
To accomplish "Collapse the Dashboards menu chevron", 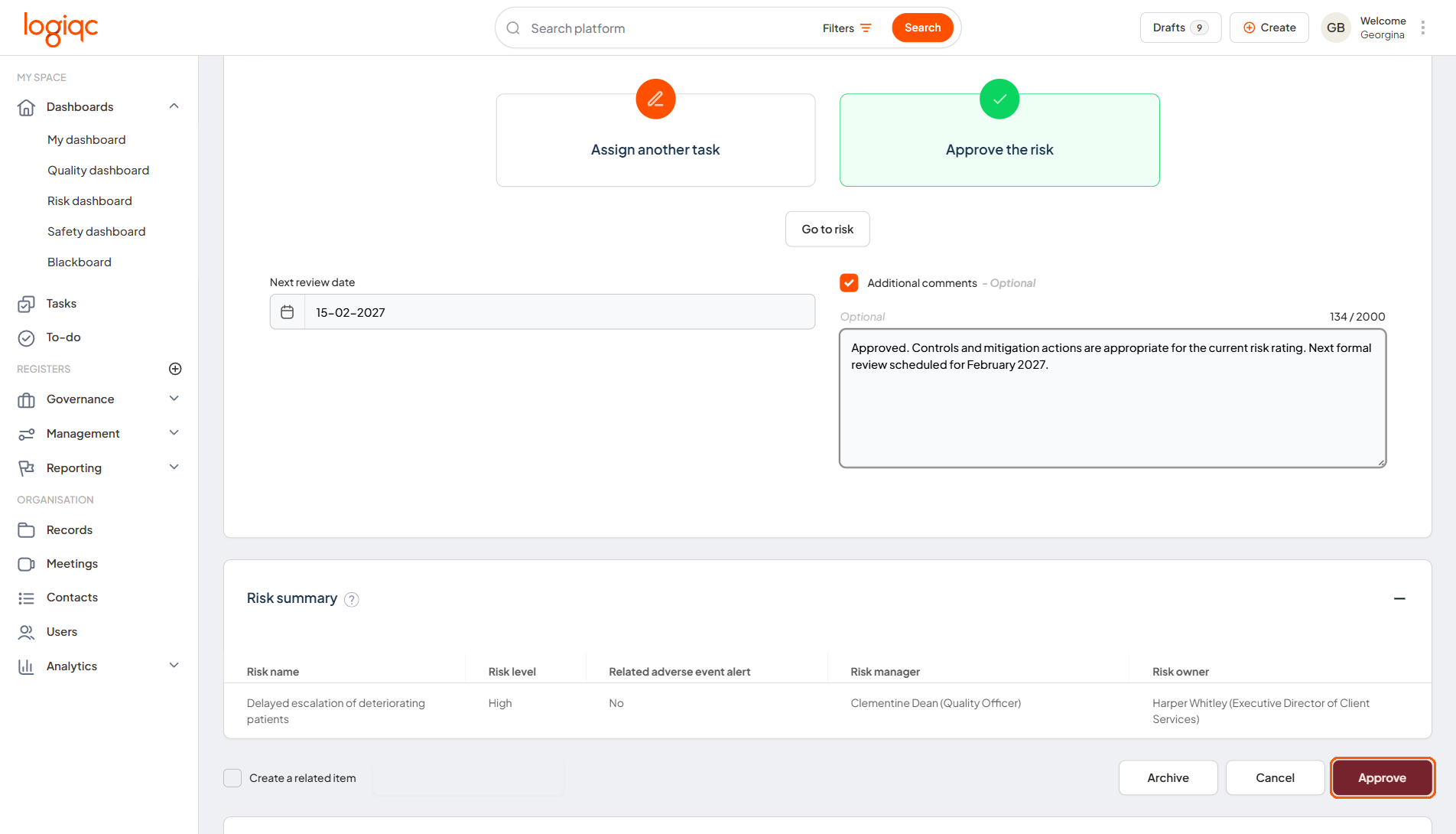I will (174, 106).
